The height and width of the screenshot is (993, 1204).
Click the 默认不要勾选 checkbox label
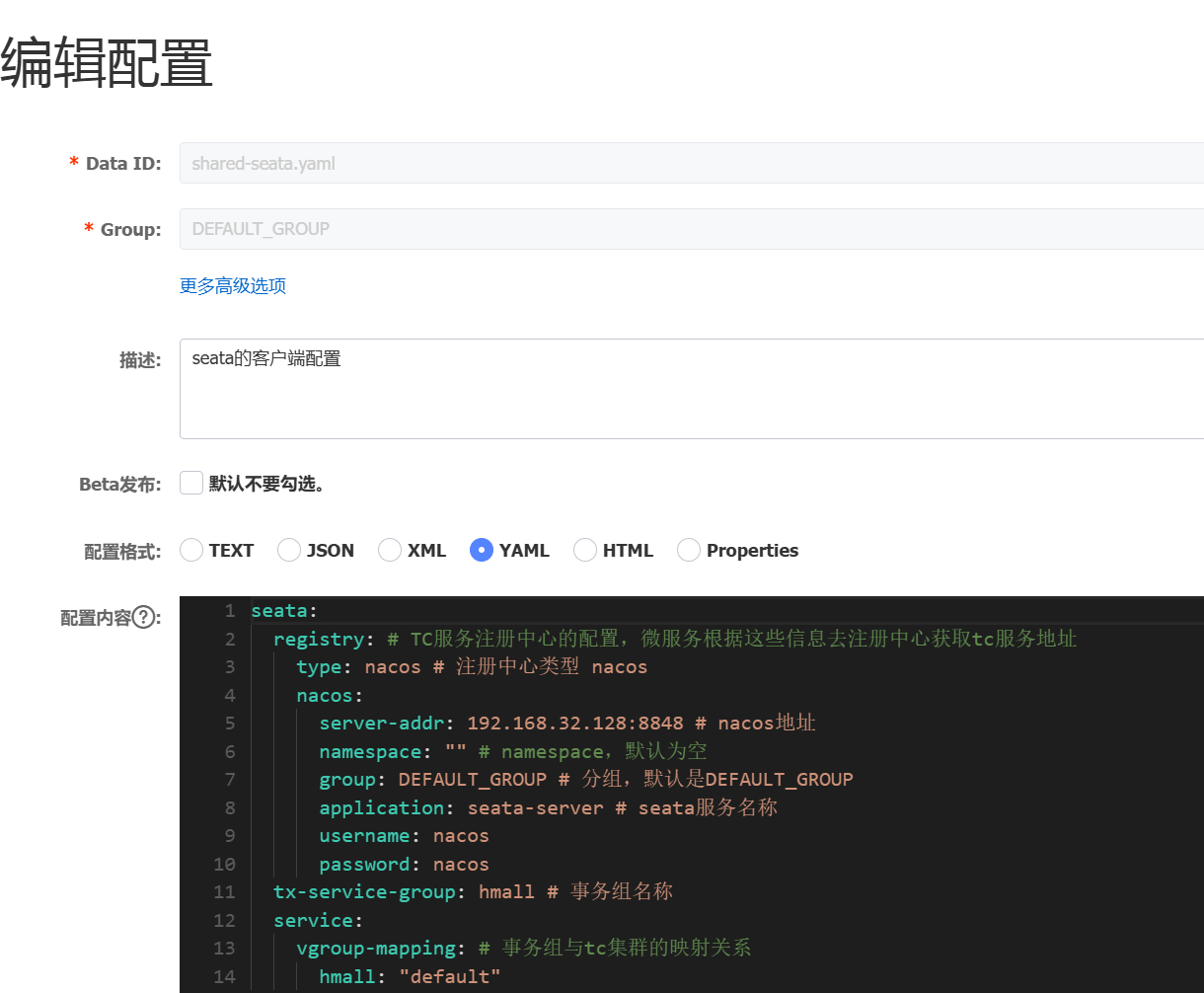point(266,485)
